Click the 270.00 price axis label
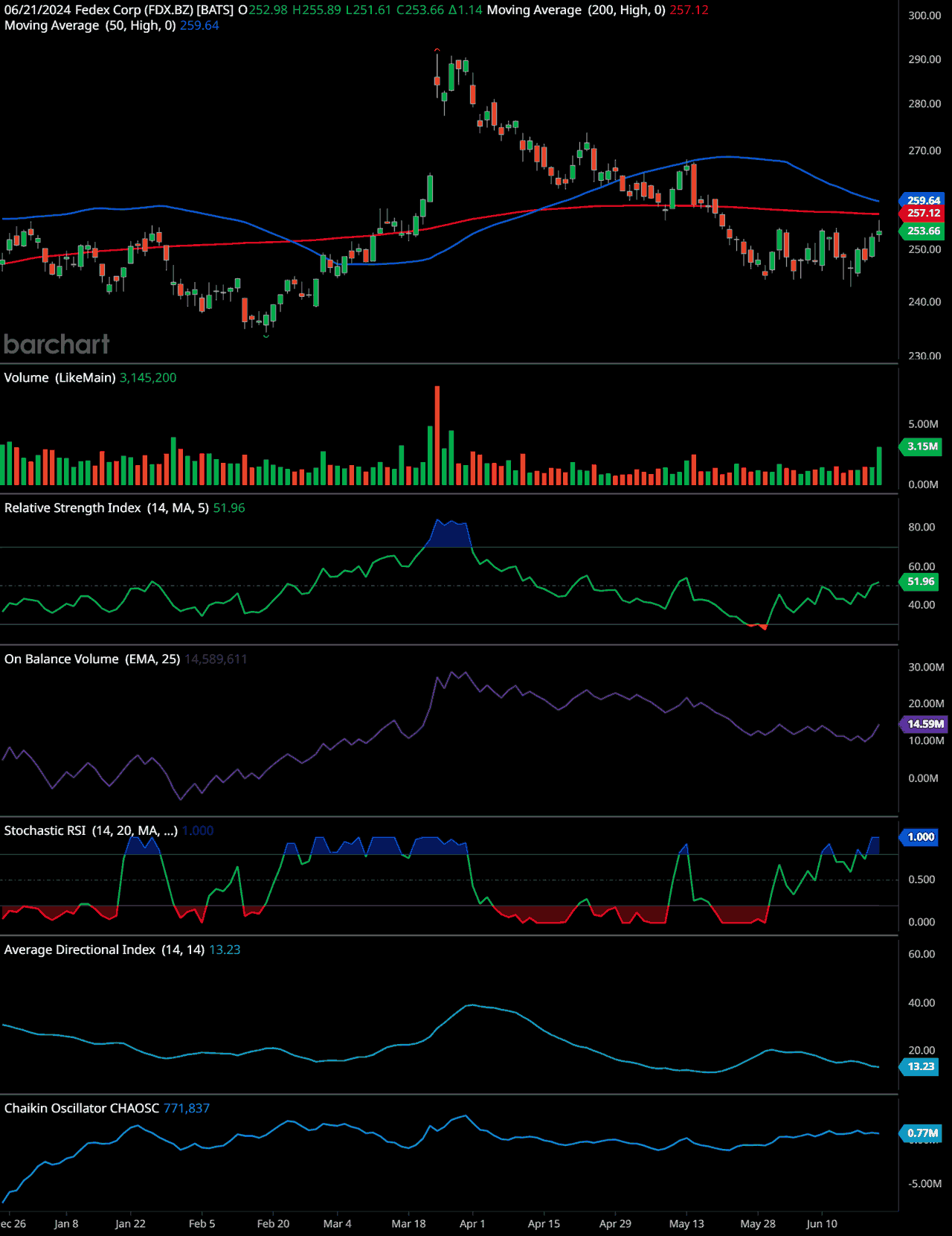 tap(924, 151)
